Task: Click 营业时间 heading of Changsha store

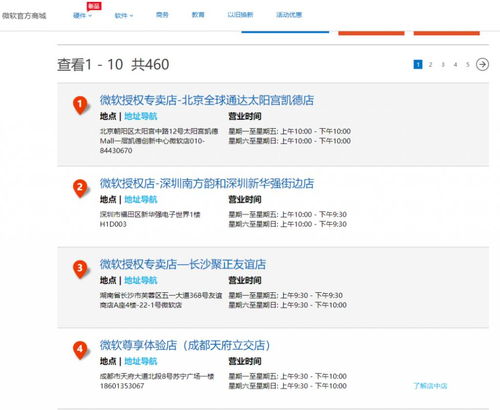Action: point(245,280)
